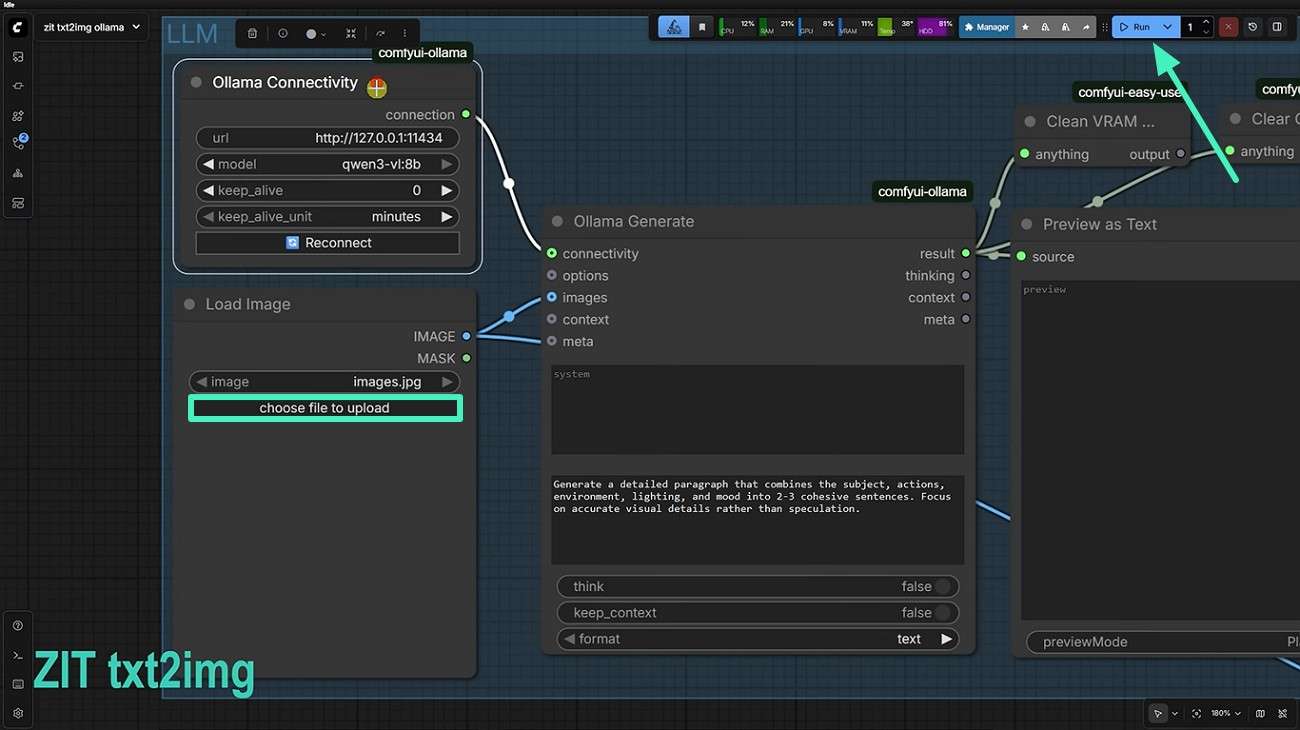Open the Manager button
1300x730 pixels.
tap(986, 27)
